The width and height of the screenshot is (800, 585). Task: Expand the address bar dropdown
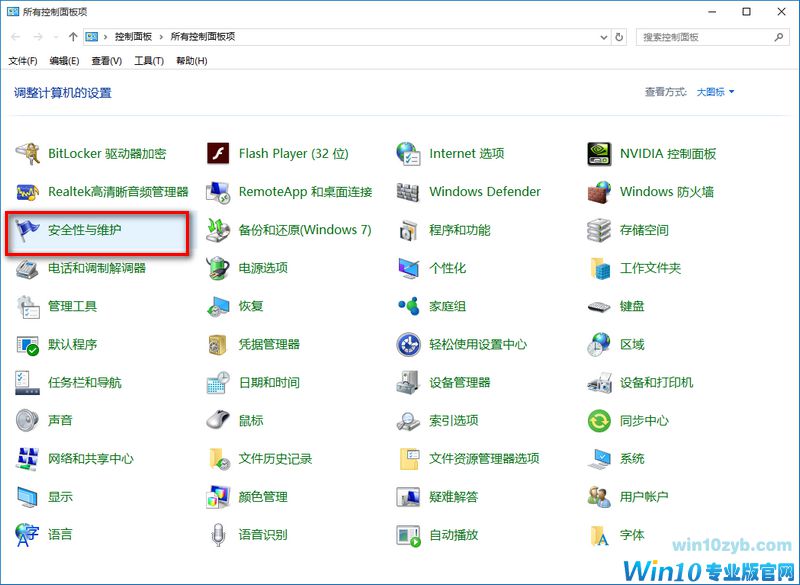[x=604, y=37]
